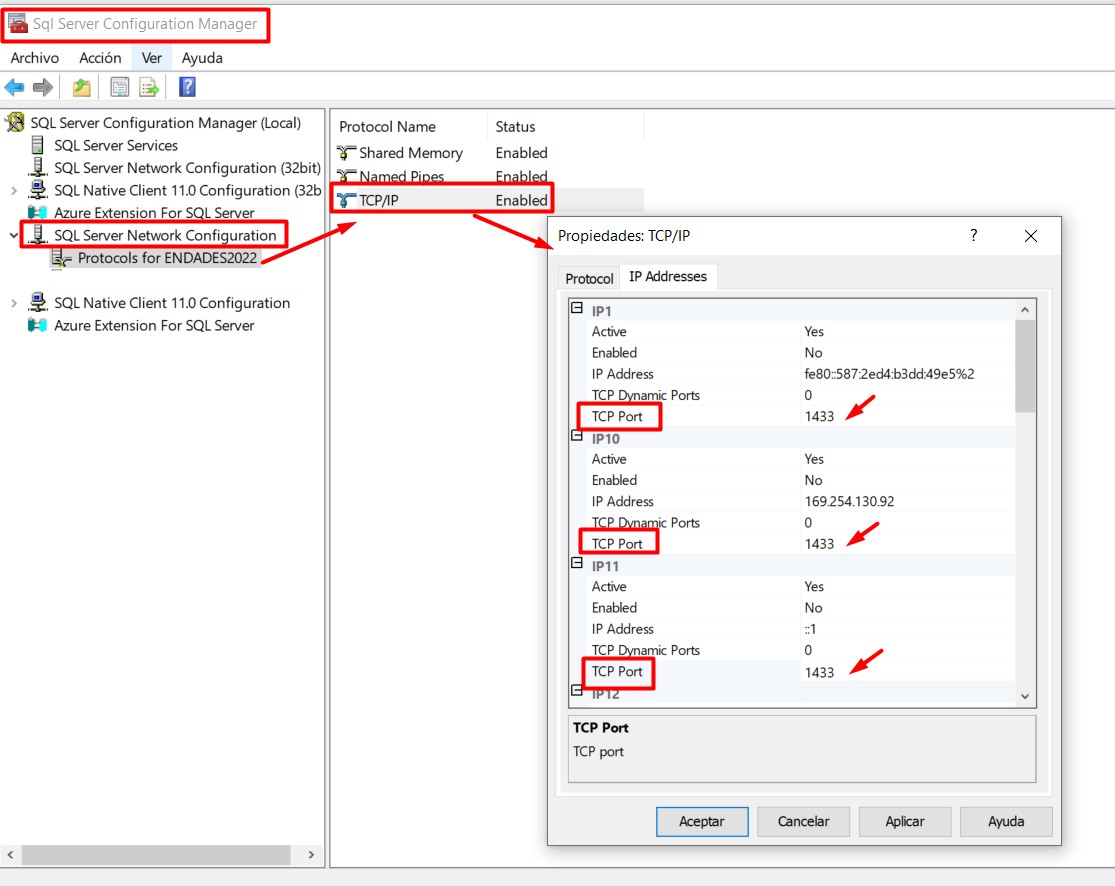Open the Ver menu
Image resolution: width=1115 pixels, height=886 pixels.
[x=151, y=58]
